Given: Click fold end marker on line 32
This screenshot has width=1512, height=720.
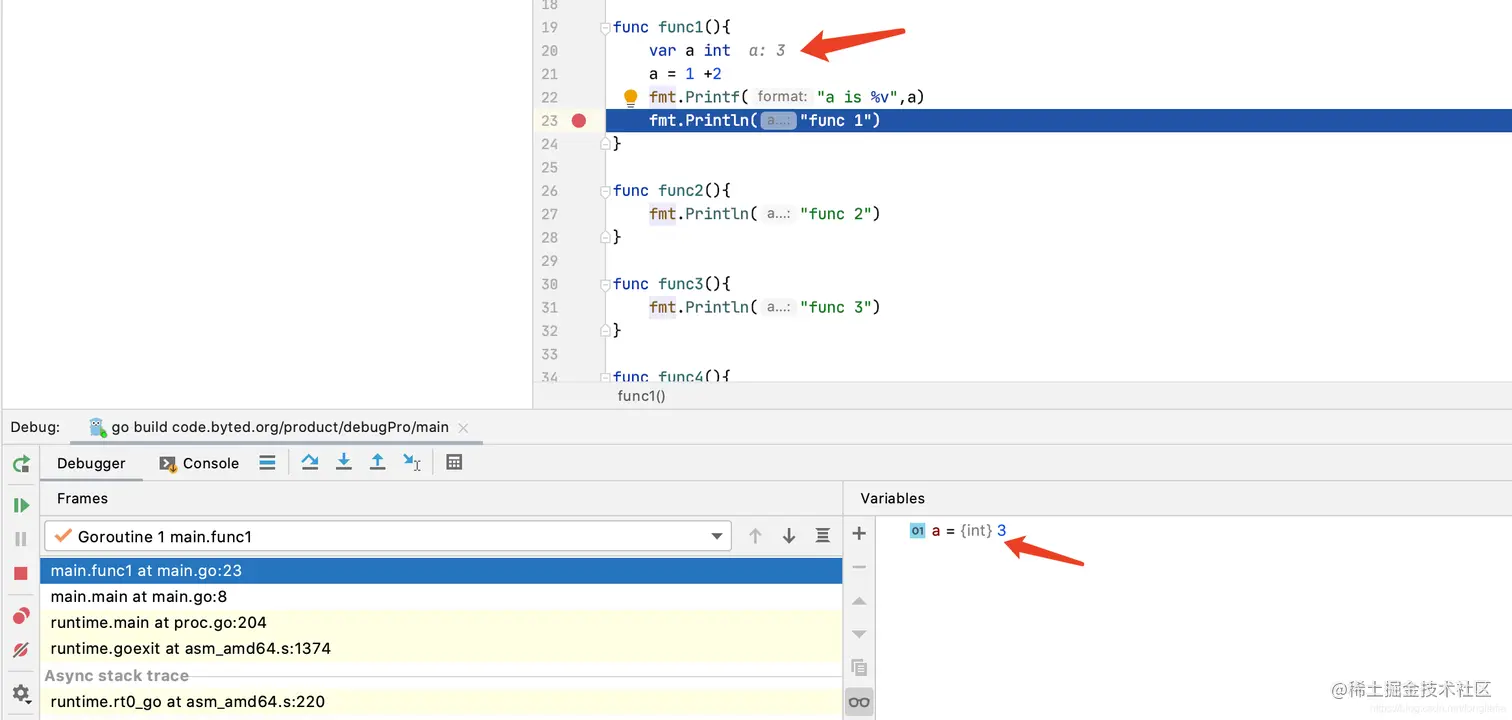Looking at the screenshot, I should click(x=605, y=330).
